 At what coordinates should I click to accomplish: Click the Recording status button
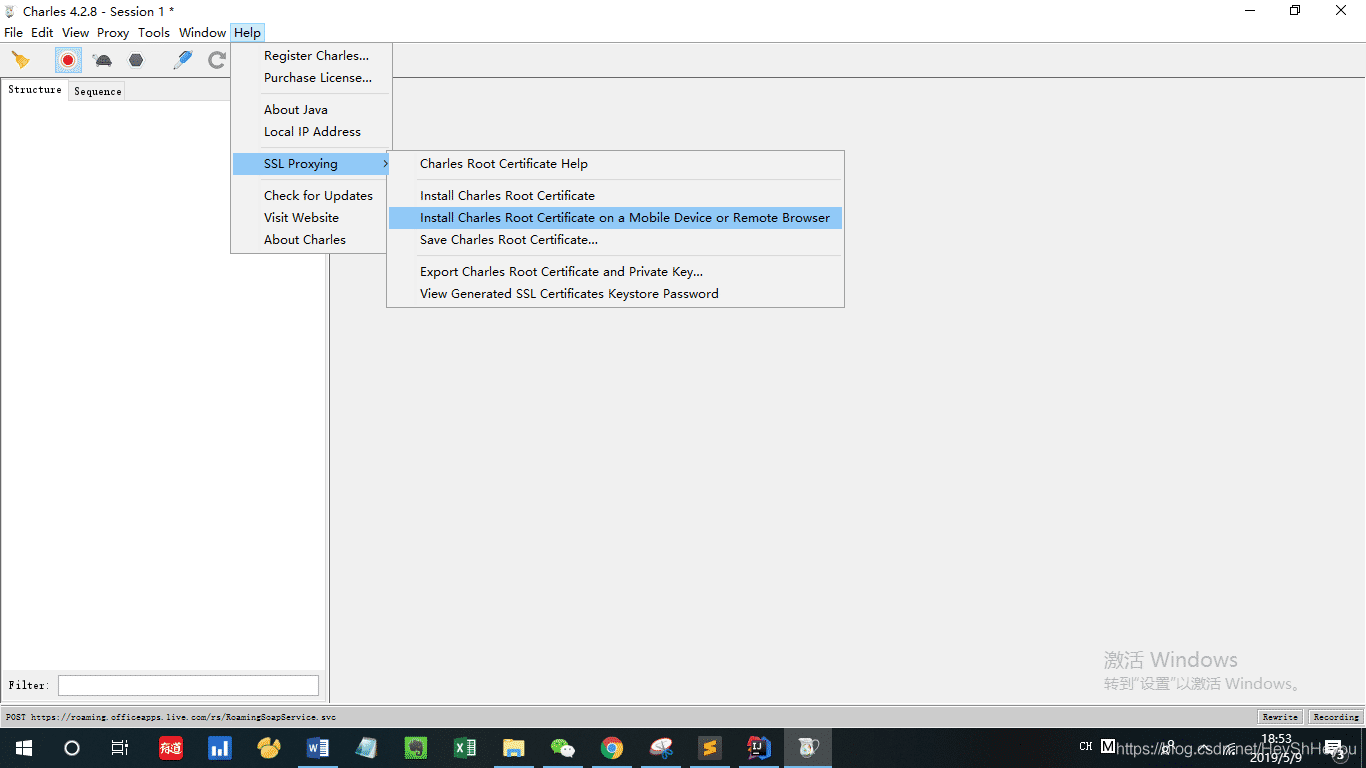(x=1336, y=717)
